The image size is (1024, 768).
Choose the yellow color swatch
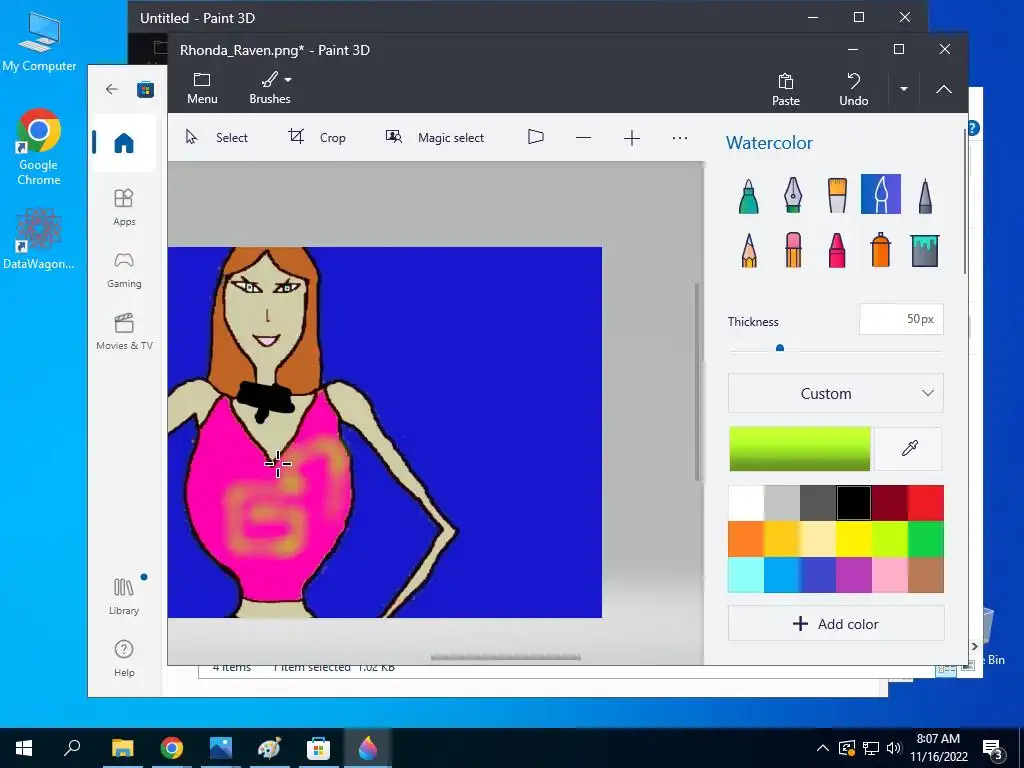tap(854, 539)
